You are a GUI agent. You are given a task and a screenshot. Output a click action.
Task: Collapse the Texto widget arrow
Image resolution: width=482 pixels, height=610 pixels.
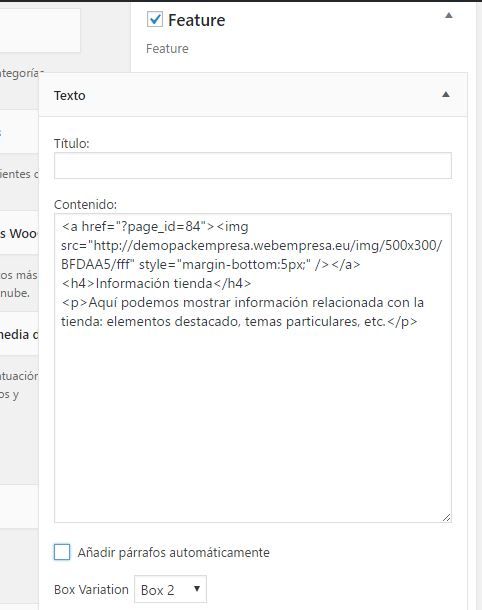[x=446, y=95]
